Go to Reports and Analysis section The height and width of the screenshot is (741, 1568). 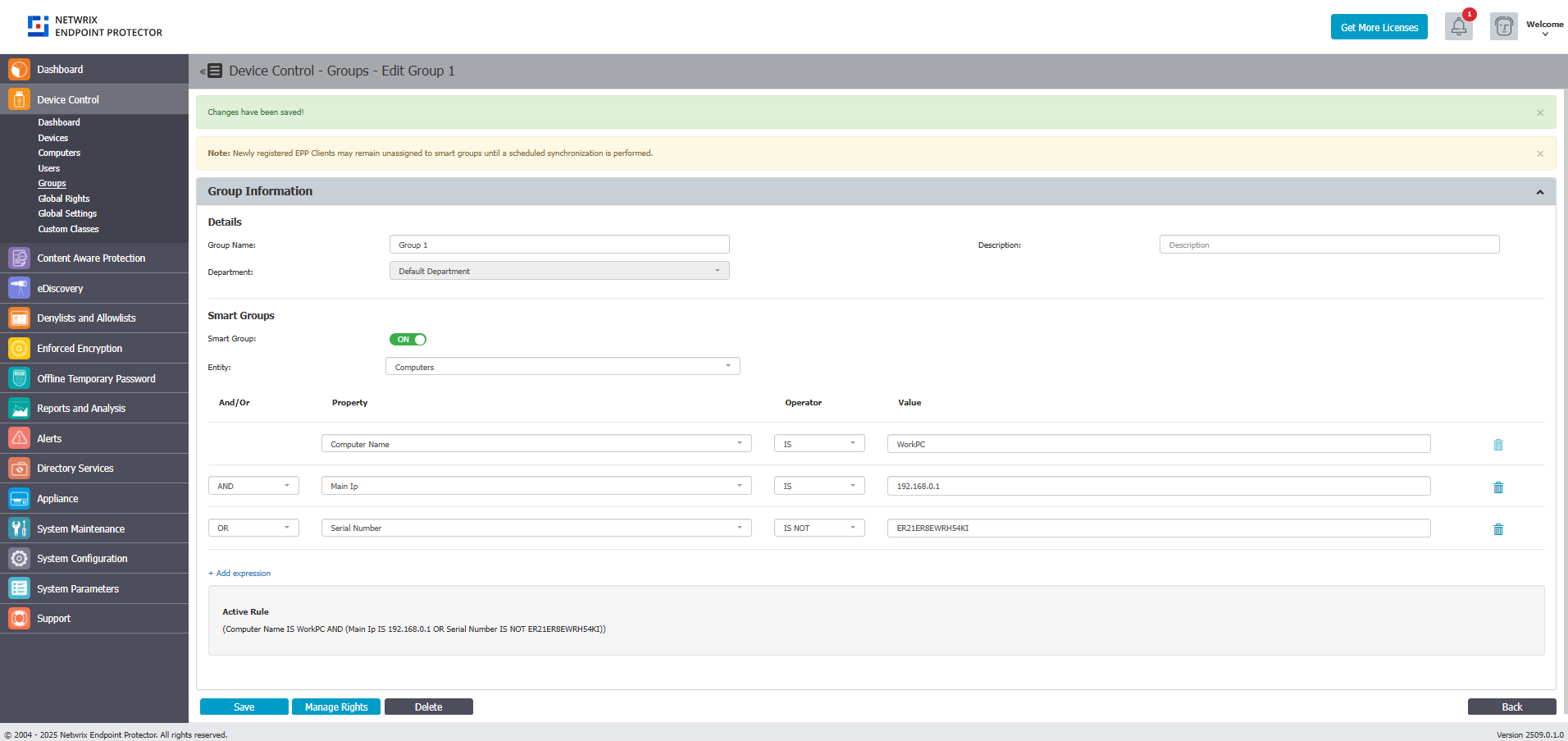click(x=81, y=408)
